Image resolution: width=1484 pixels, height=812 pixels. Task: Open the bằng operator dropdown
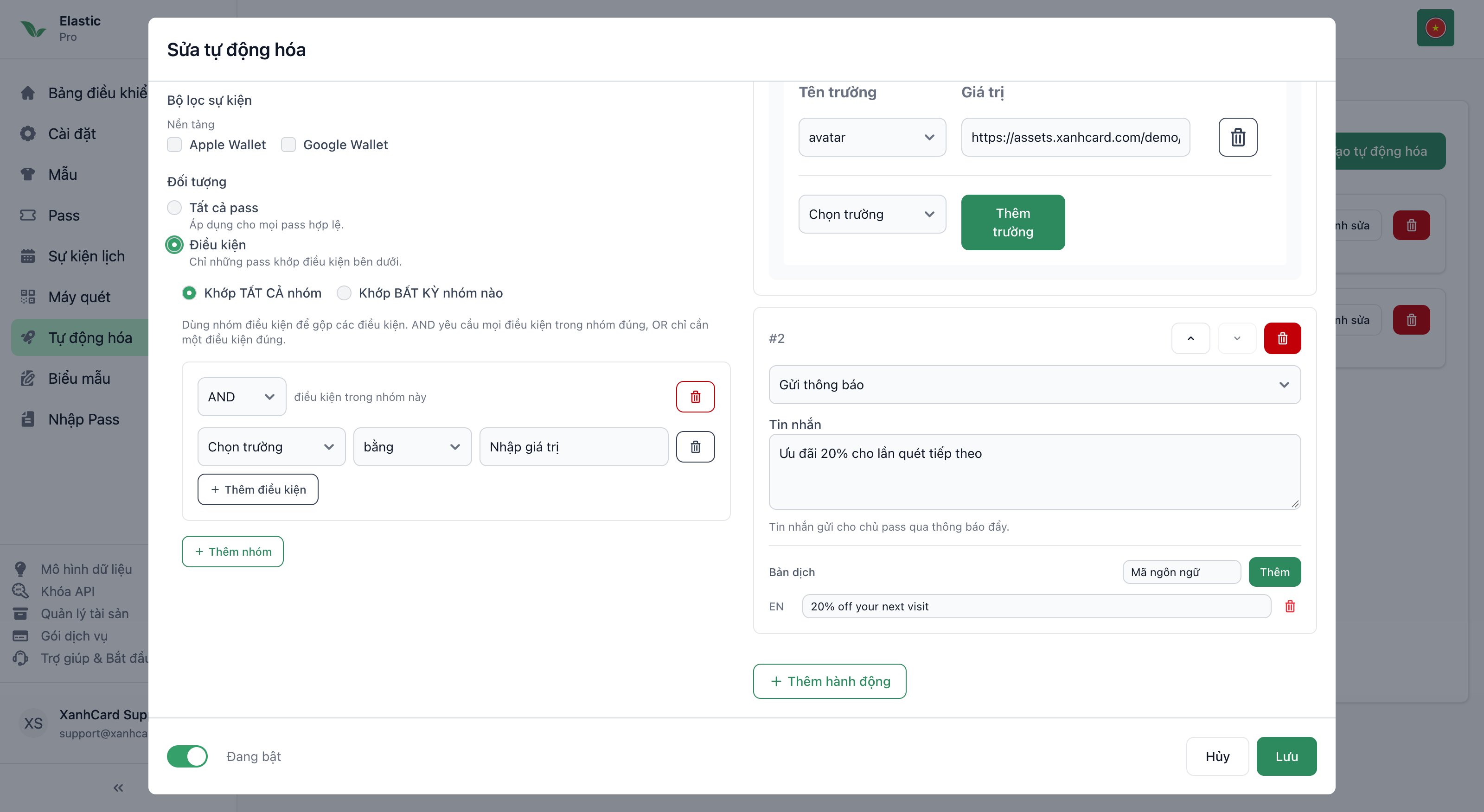[x=412, y=447]
